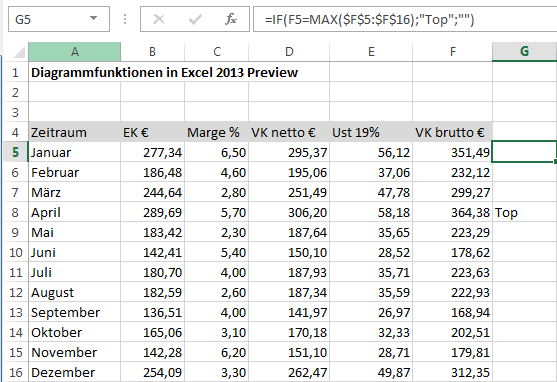Click the Cancel (X) icon in formula bar

click(158, 19)
